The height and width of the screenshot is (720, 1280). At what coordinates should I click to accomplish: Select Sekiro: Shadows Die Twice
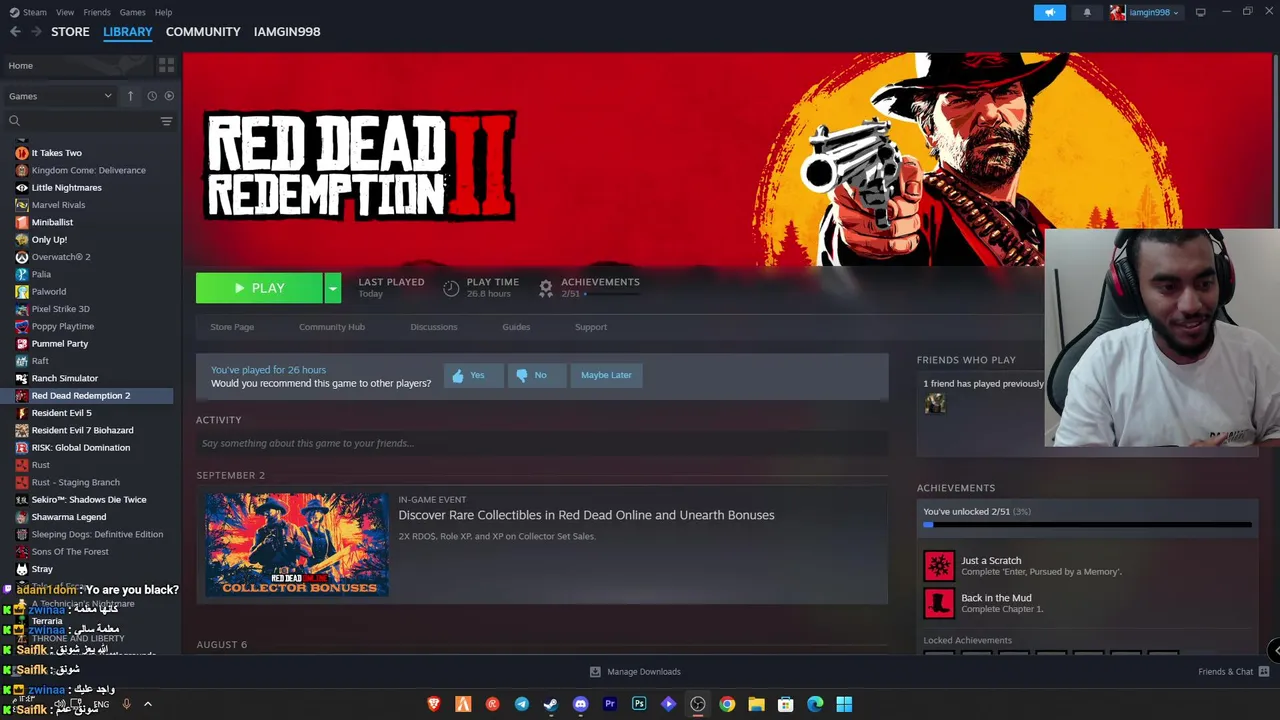[x=90, y=499]
